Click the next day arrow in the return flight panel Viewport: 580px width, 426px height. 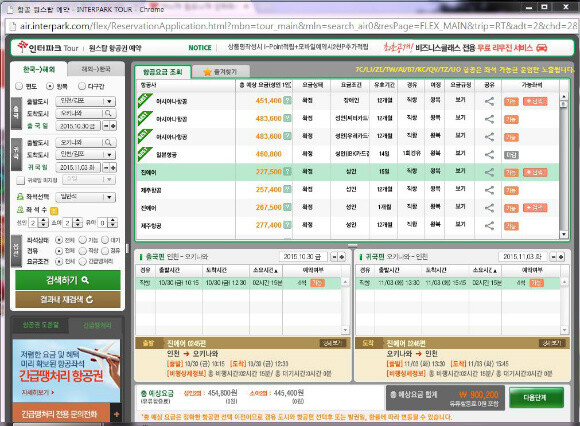561,257
